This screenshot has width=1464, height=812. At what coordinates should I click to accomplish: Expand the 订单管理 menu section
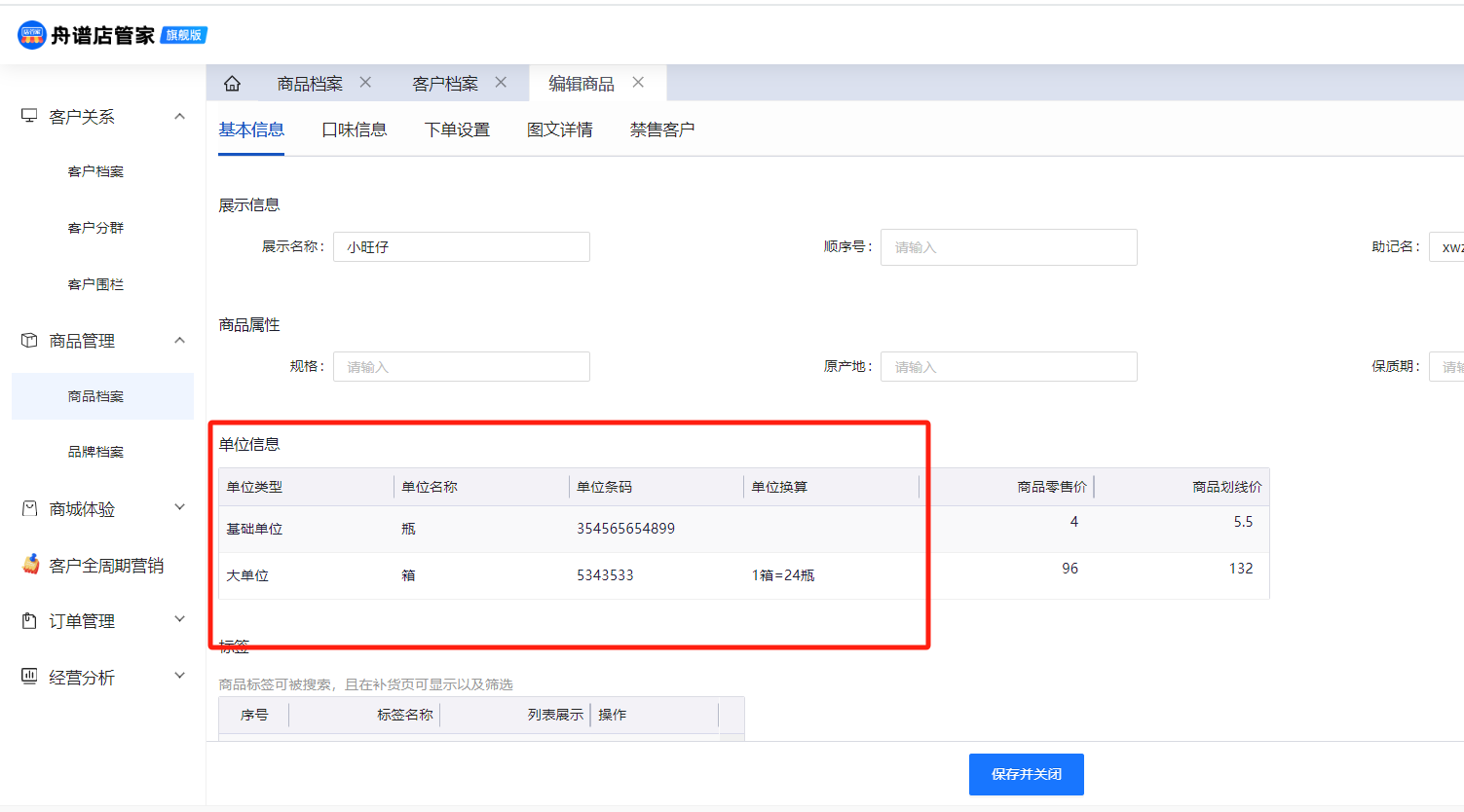pyautogui.click(x=179, y=620)
